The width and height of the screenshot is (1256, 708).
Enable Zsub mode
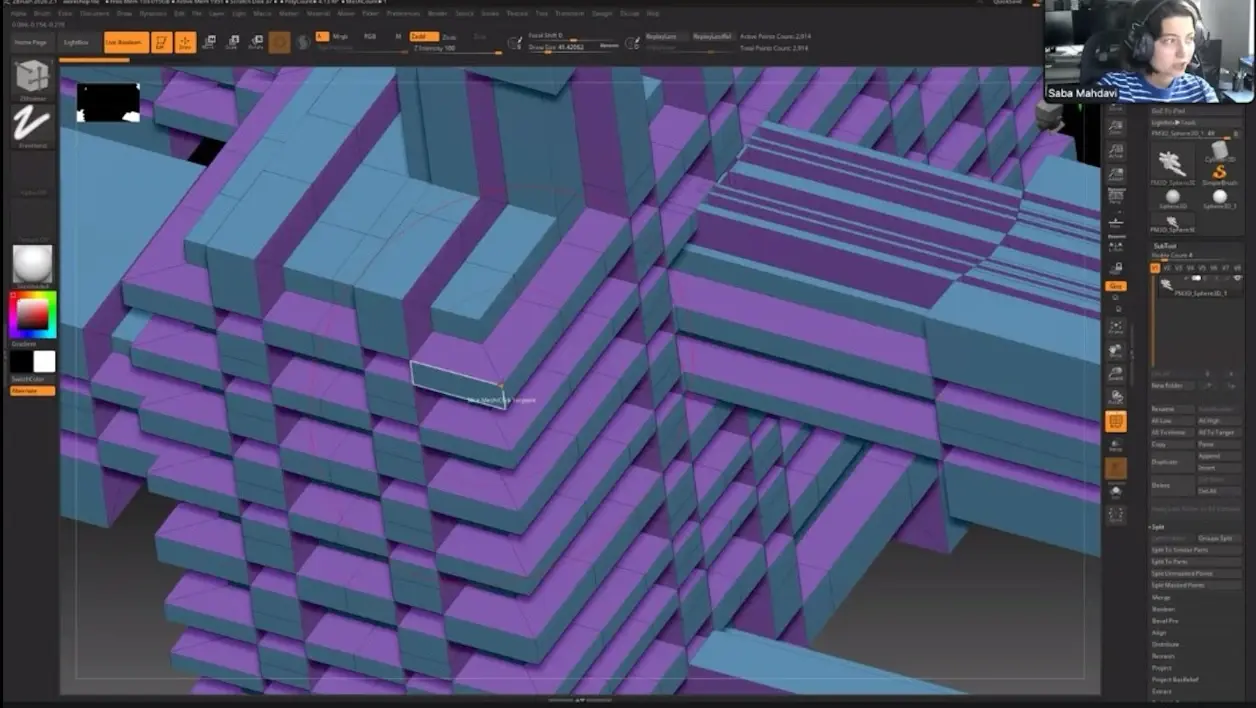coord(450,36)
